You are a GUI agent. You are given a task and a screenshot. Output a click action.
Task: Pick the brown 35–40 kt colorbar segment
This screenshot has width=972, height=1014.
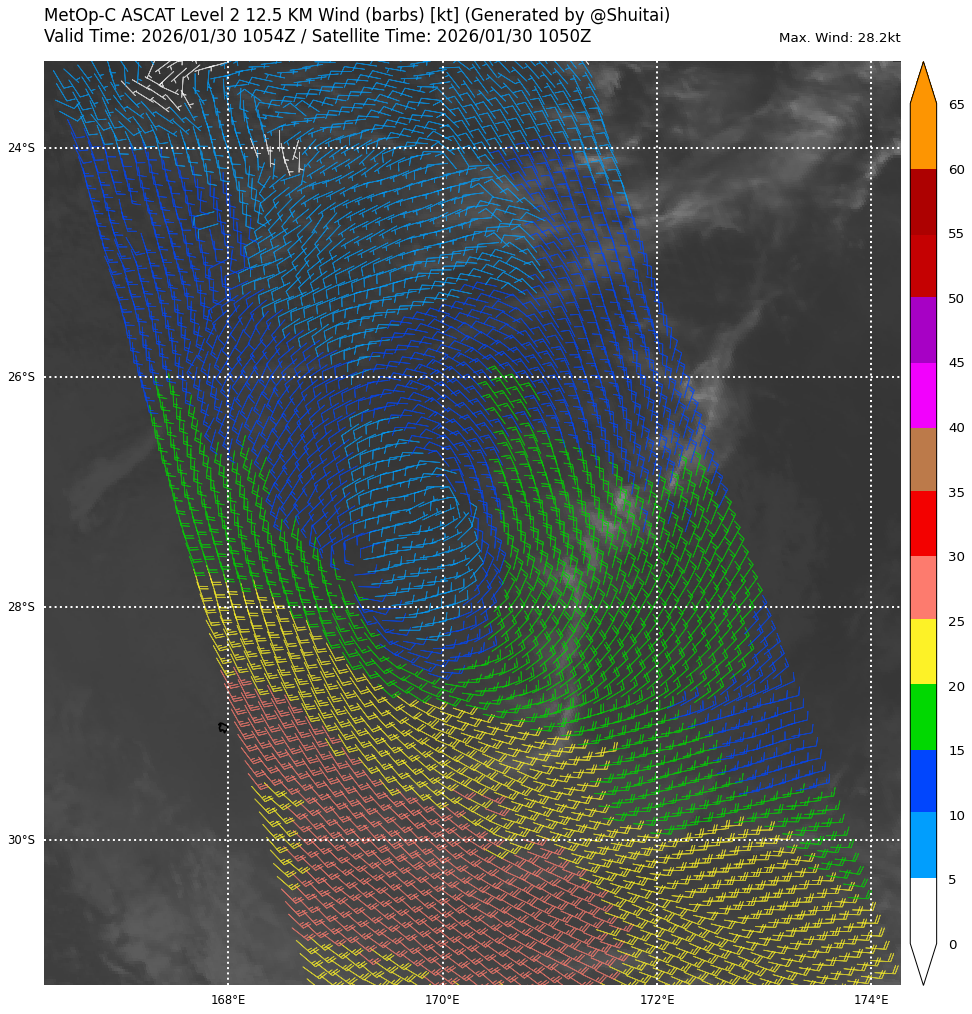point(923,459)
